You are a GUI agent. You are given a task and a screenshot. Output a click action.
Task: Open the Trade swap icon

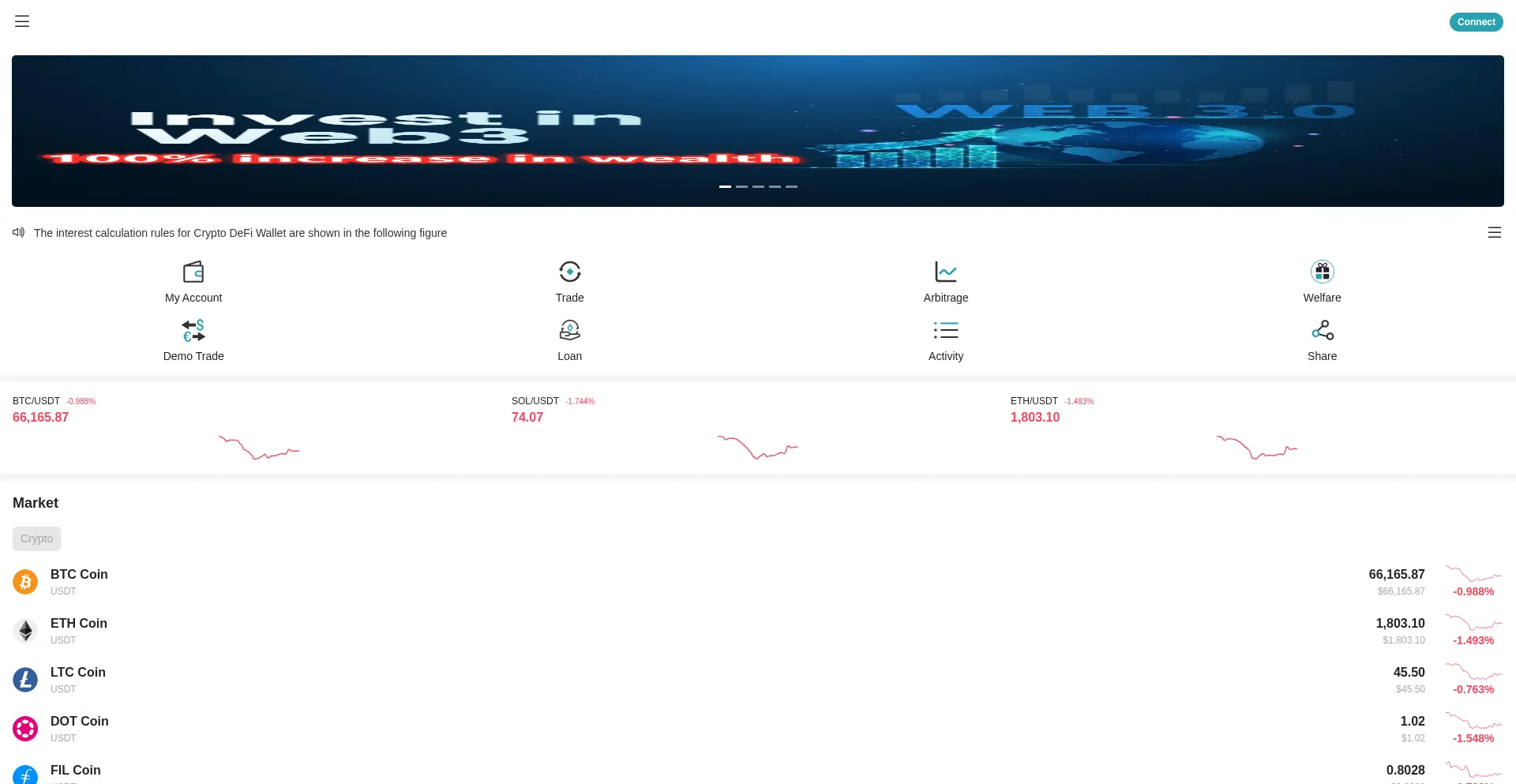pos(570,272)
